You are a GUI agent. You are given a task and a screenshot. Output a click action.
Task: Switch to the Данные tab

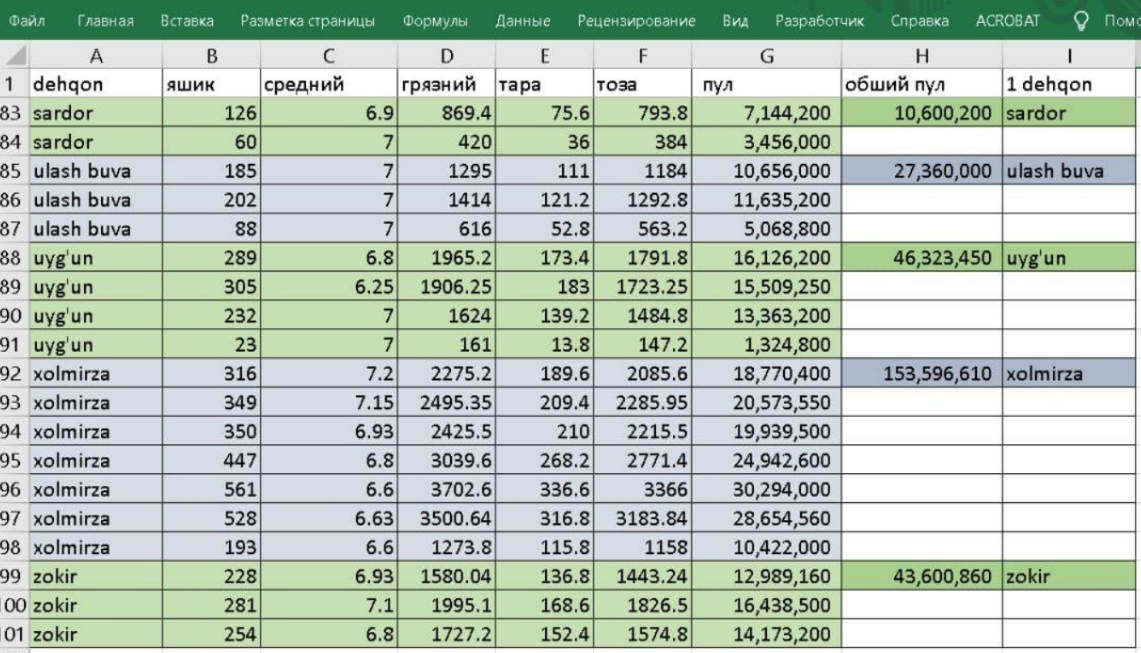tap(522, 20)
